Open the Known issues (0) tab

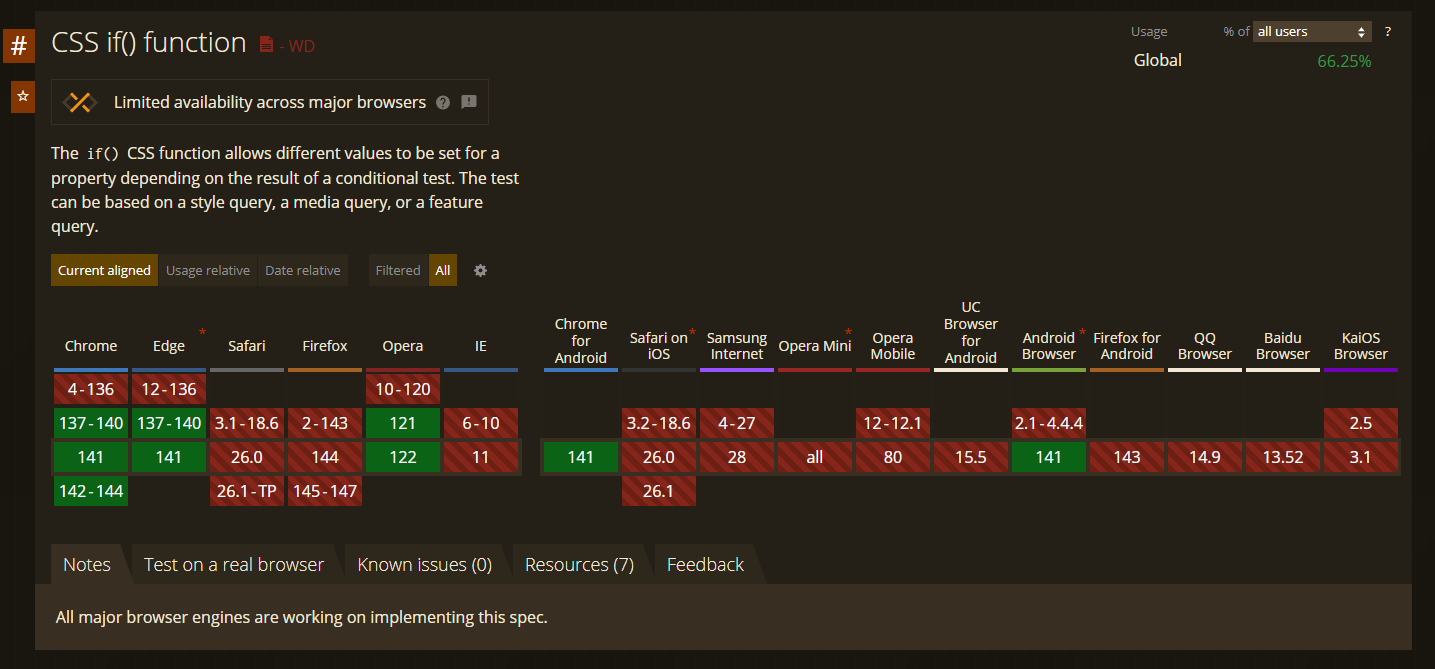click(424, 565)
